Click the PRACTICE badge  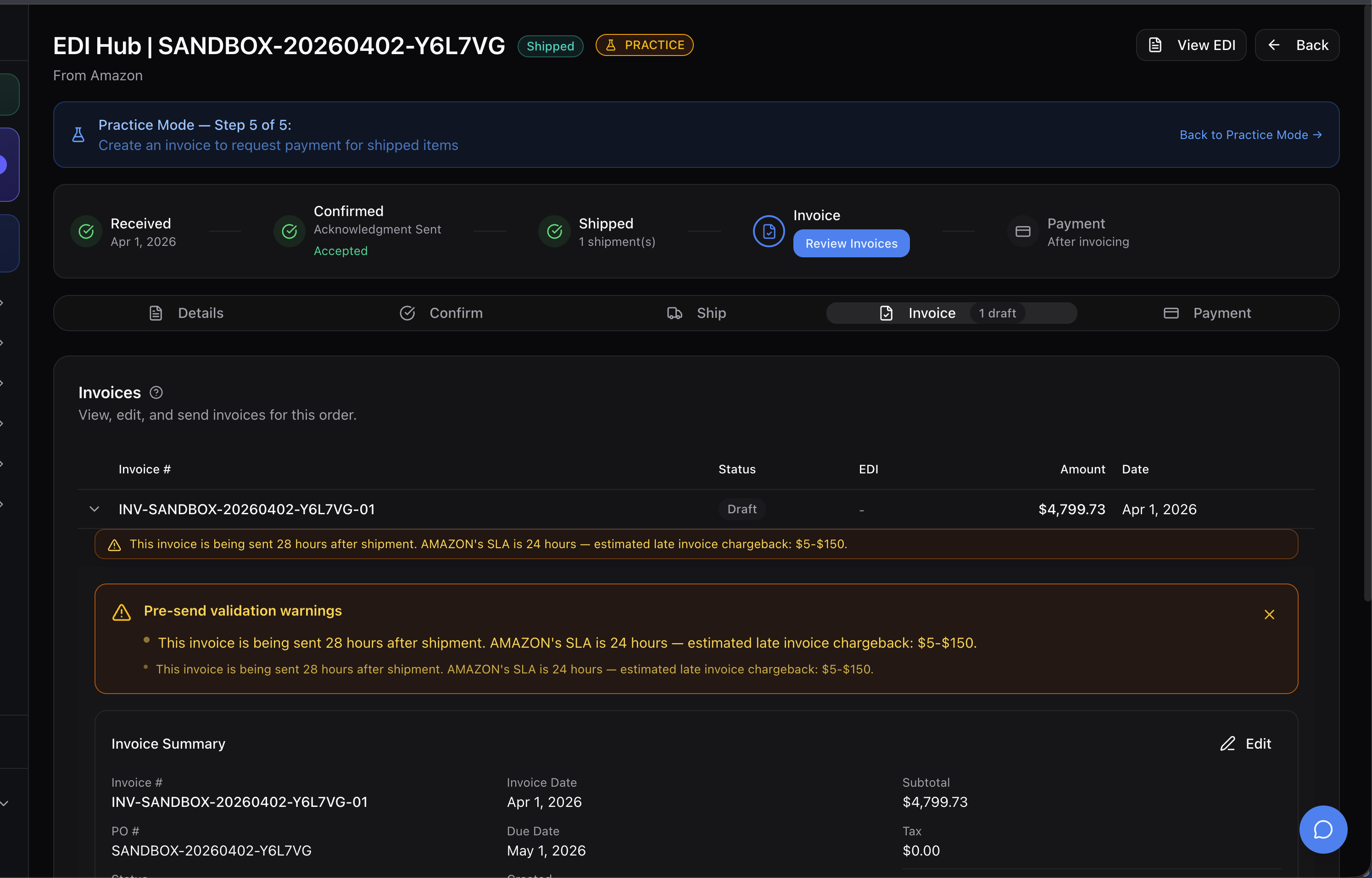(644, 45)
